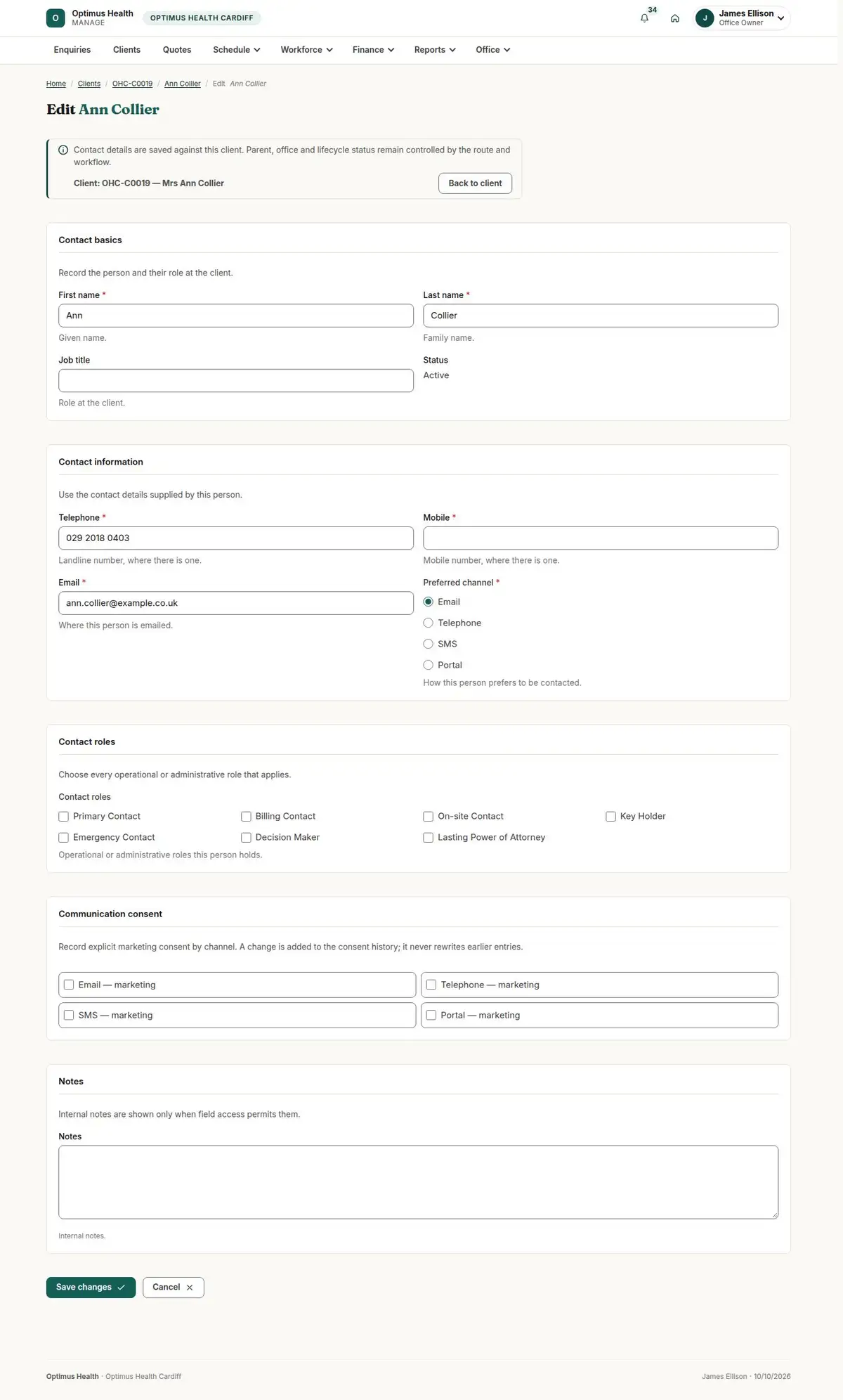The height and width of the screenshot is (1400, 843).
Task: Click the info icon in the notice
Action: pyautogui.click(x=63, y=150)
